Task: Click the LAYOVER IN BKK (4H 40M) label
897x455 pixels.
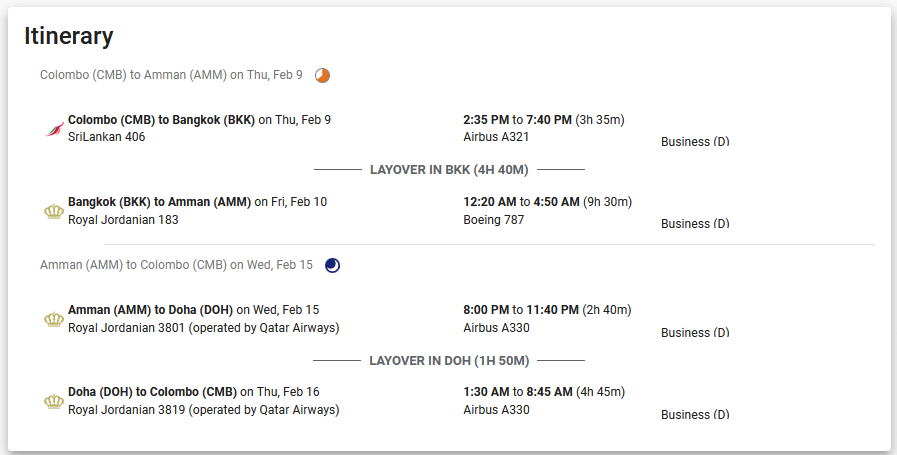Action: pos(449,170)
